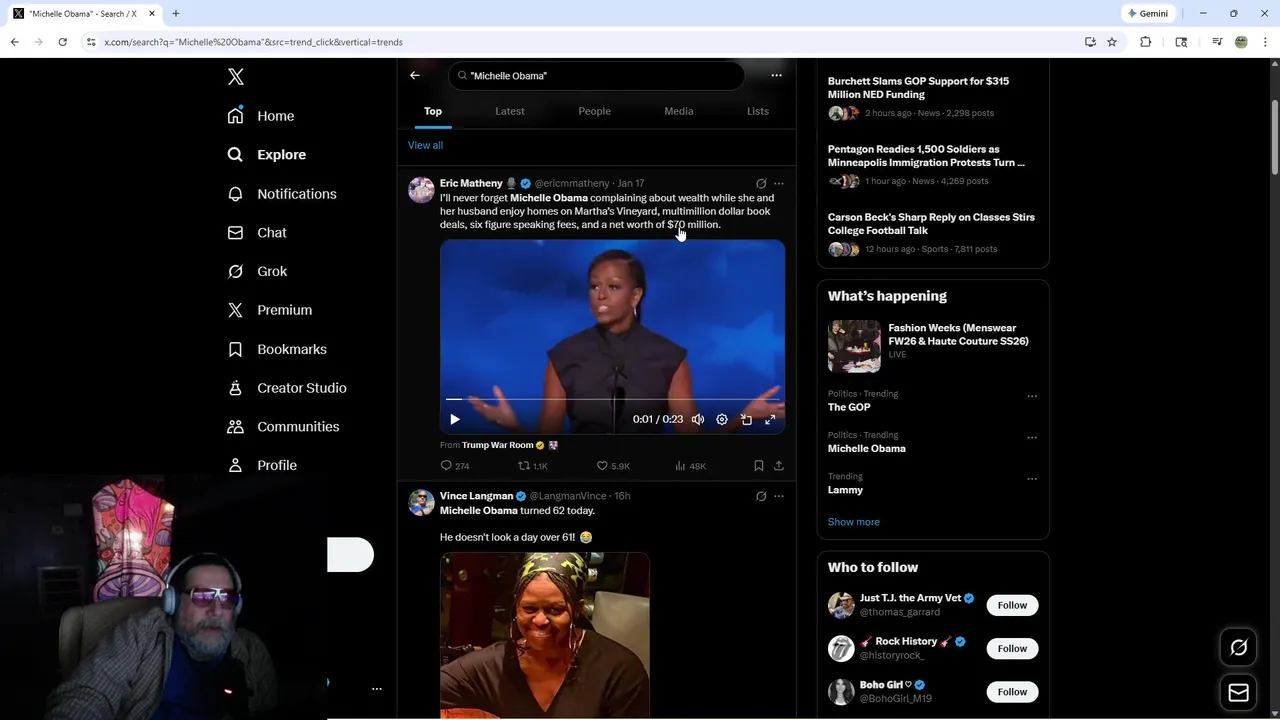Open Eric Matheny's profile name
Screen dimensions: 1280x720
click(x=471, y=183)
